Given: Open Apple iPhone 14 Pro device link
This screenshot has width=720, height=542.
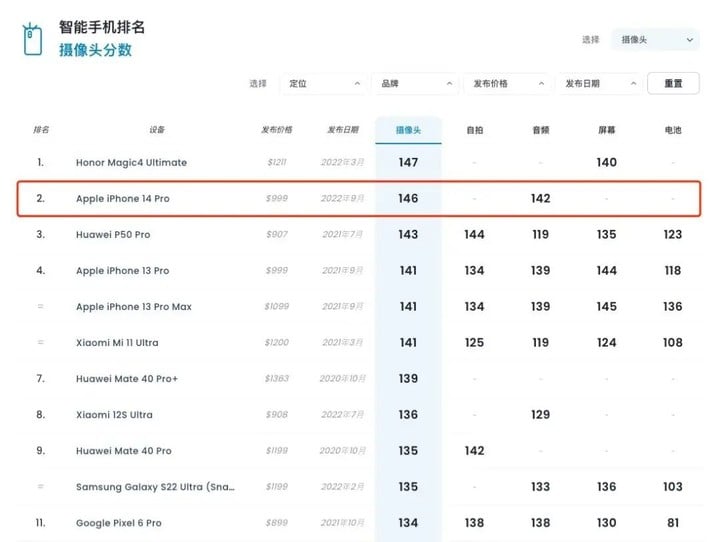Looking at the screenshot, I should (x=123, y=198).
